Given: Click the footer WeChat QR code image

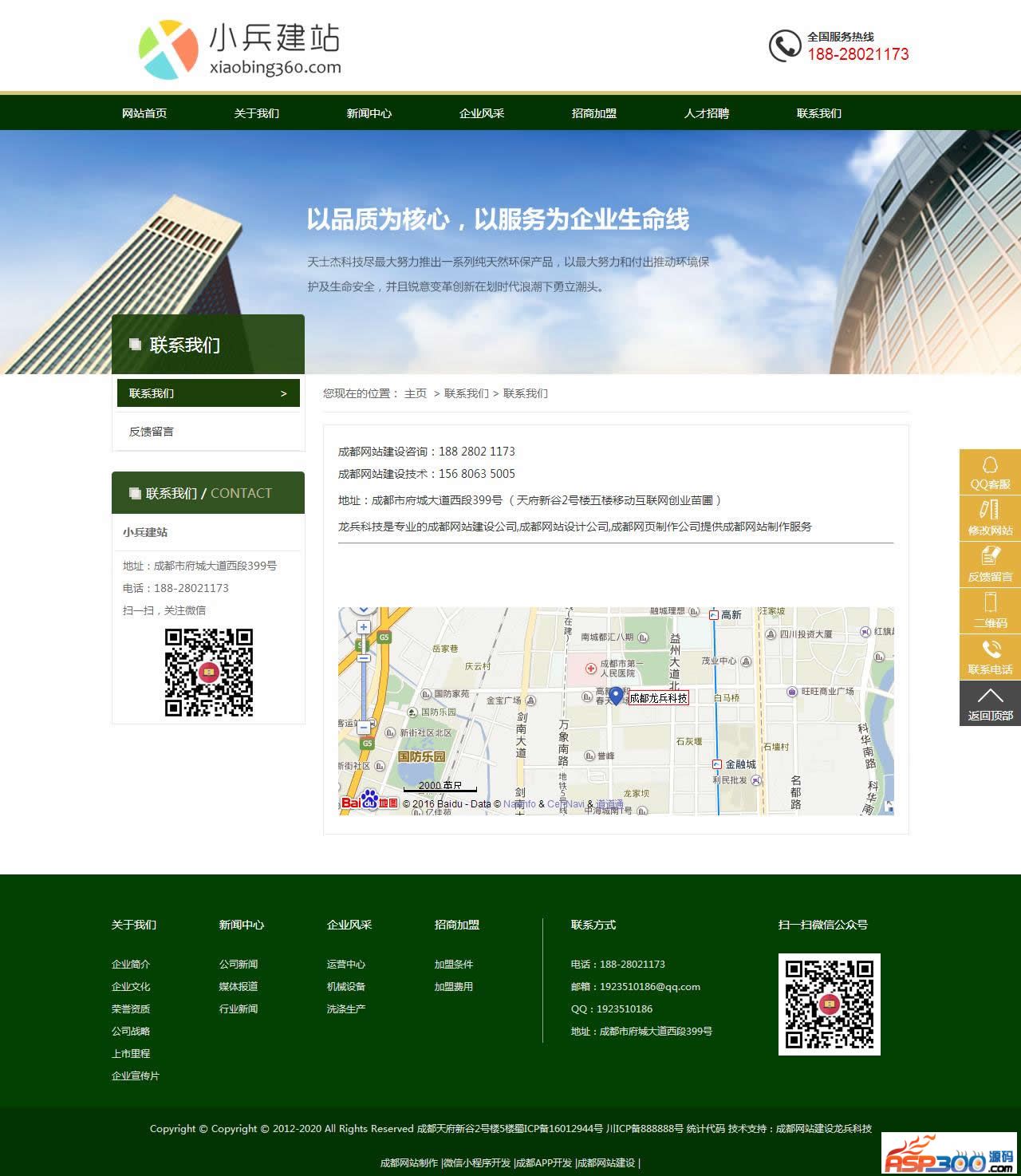Looking at the screenshot, I should [x=829, y=1004].
